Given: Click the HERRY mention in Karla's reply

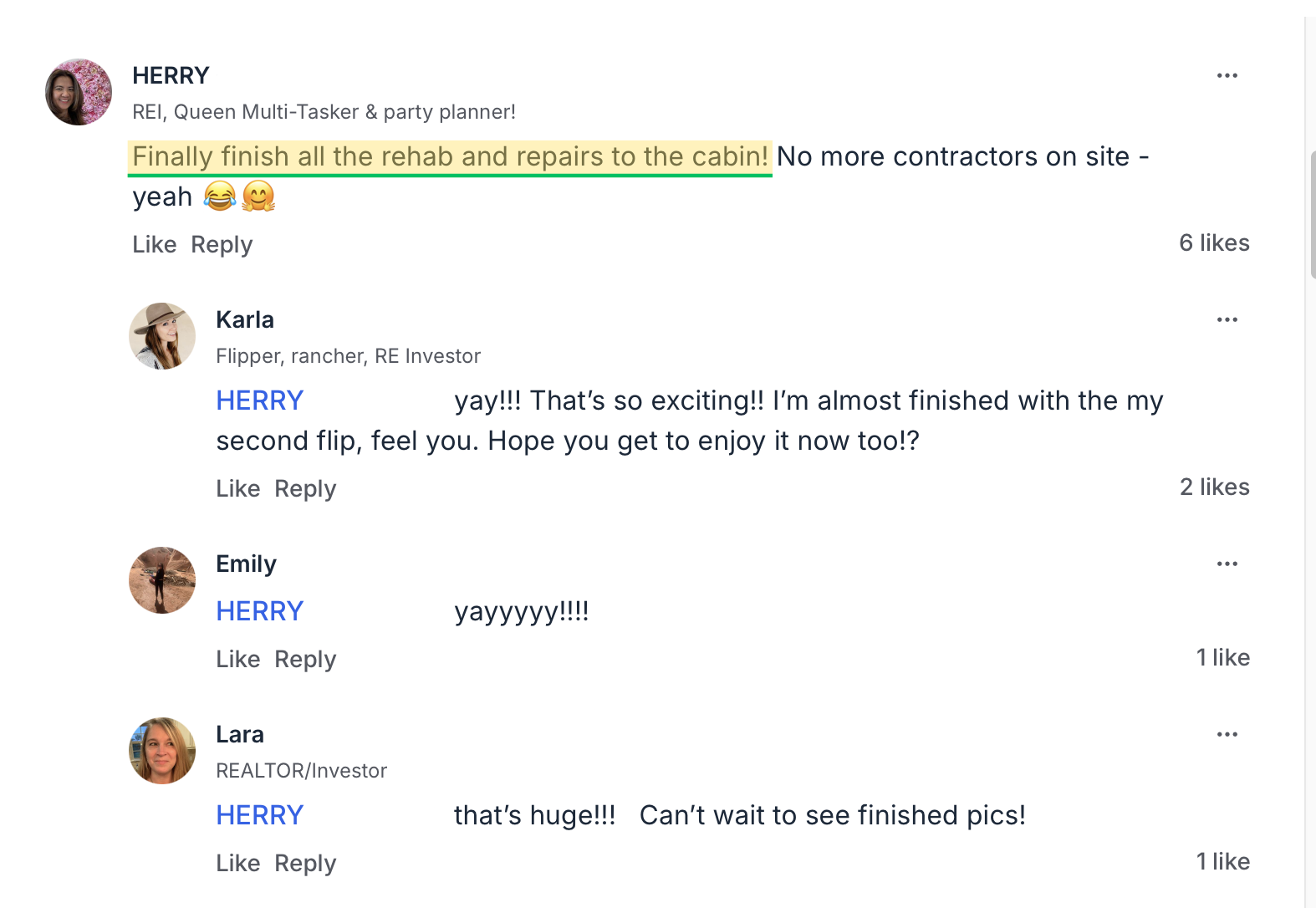Looking at the screenshot, I should (260, 400).
